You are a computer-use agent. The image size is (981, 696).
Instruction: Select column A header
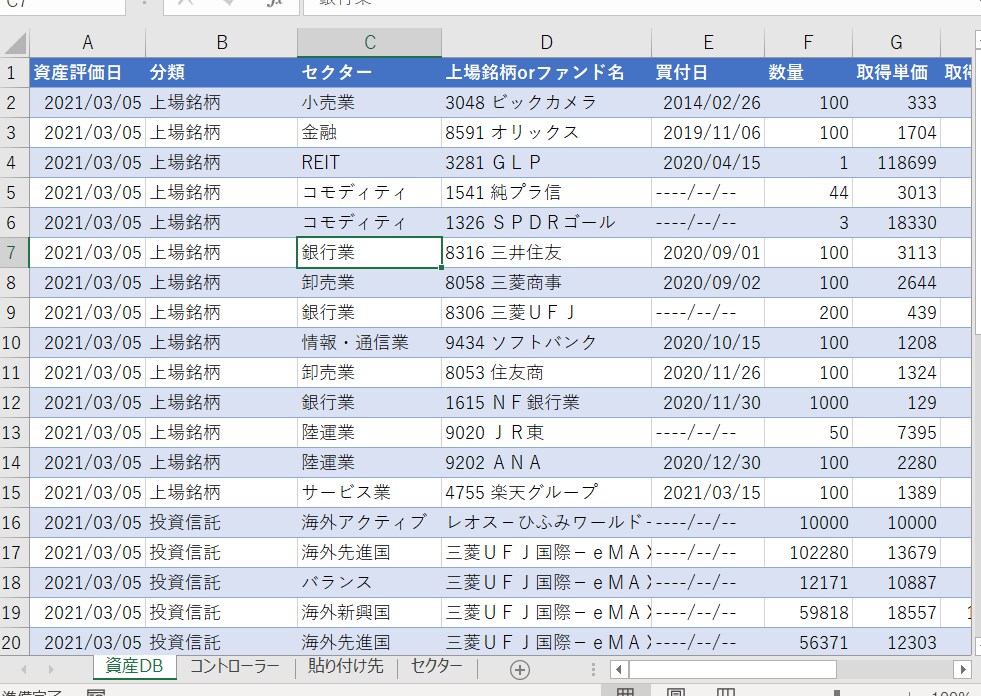click(x=88, y=43)
